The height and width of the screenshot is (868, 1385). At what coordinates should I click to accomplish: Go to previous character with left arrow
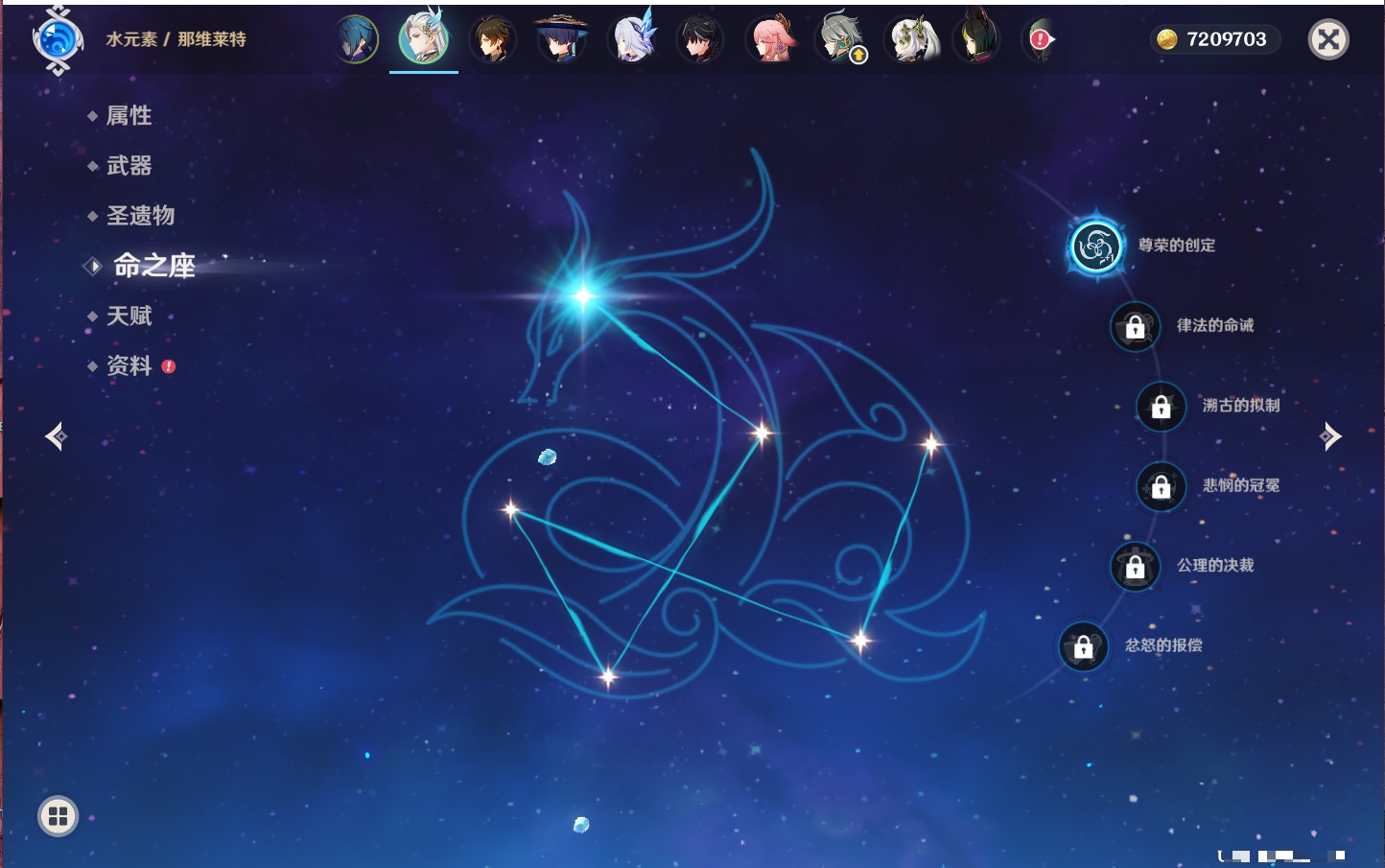click(x=56, y=436)
